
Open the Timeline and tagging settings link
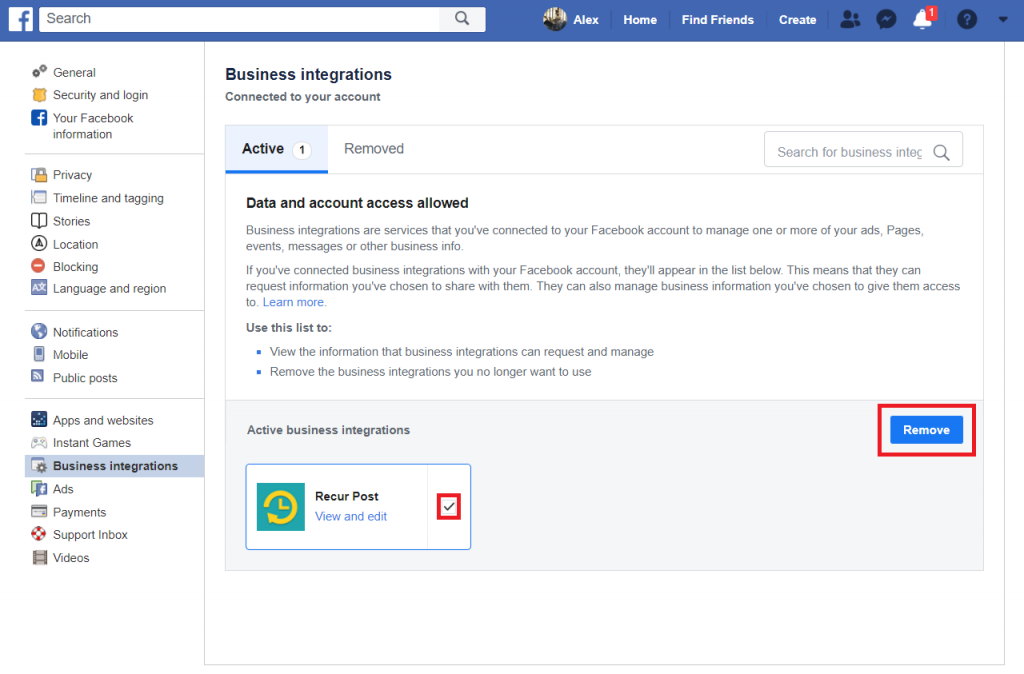tap(108, 198)
